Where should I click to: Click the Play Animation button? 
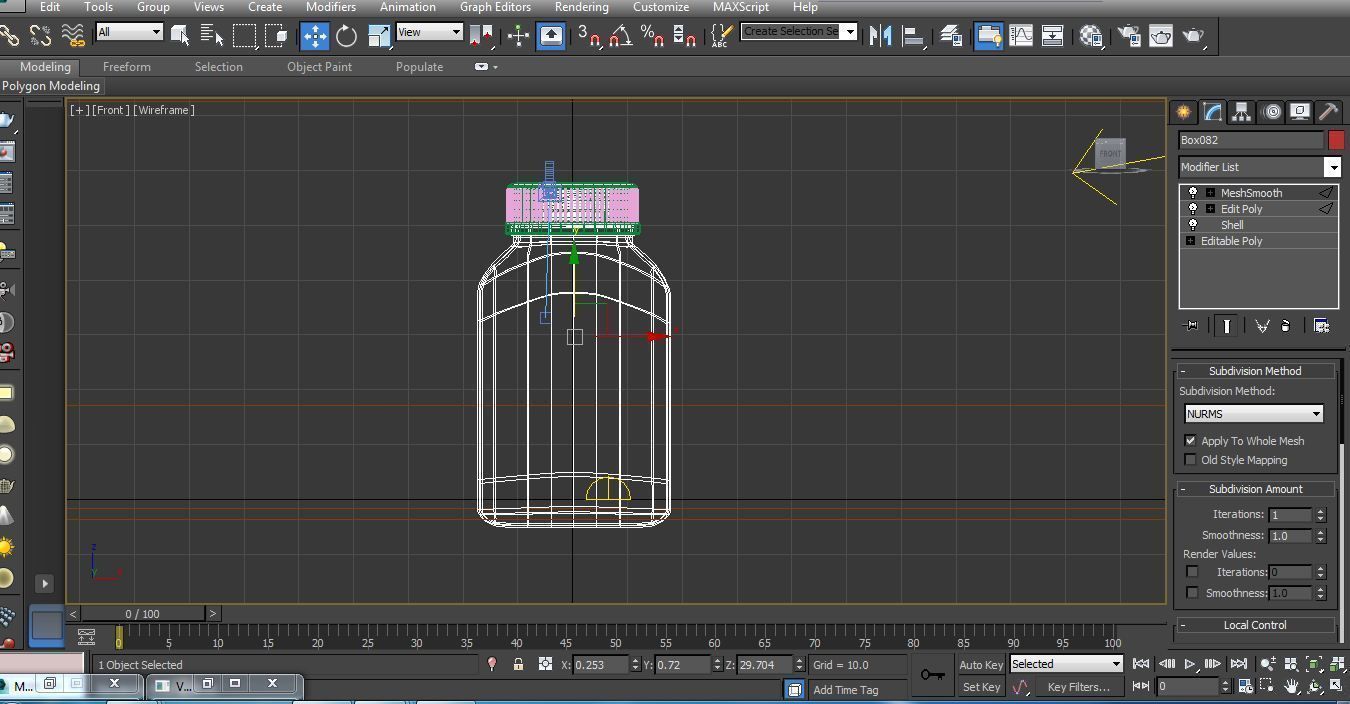1190,664
